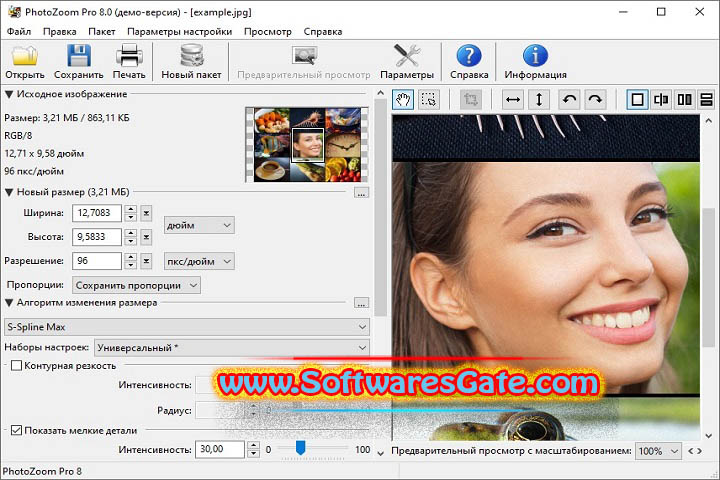Click the lock icon next to Разрешение
Screen dimensions: 720x480
(146, 261)
